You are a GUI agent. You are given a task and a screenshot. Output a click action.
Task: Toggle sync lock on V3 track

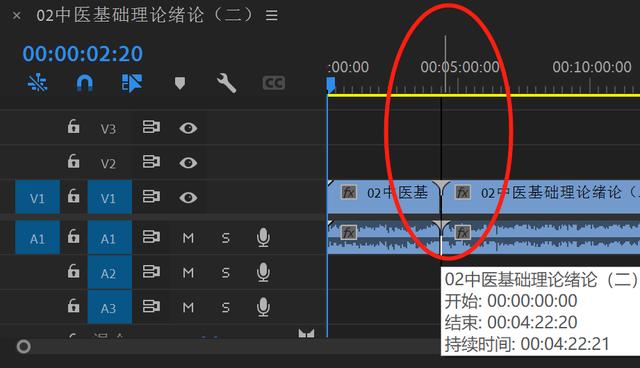[x=151, y=127]
